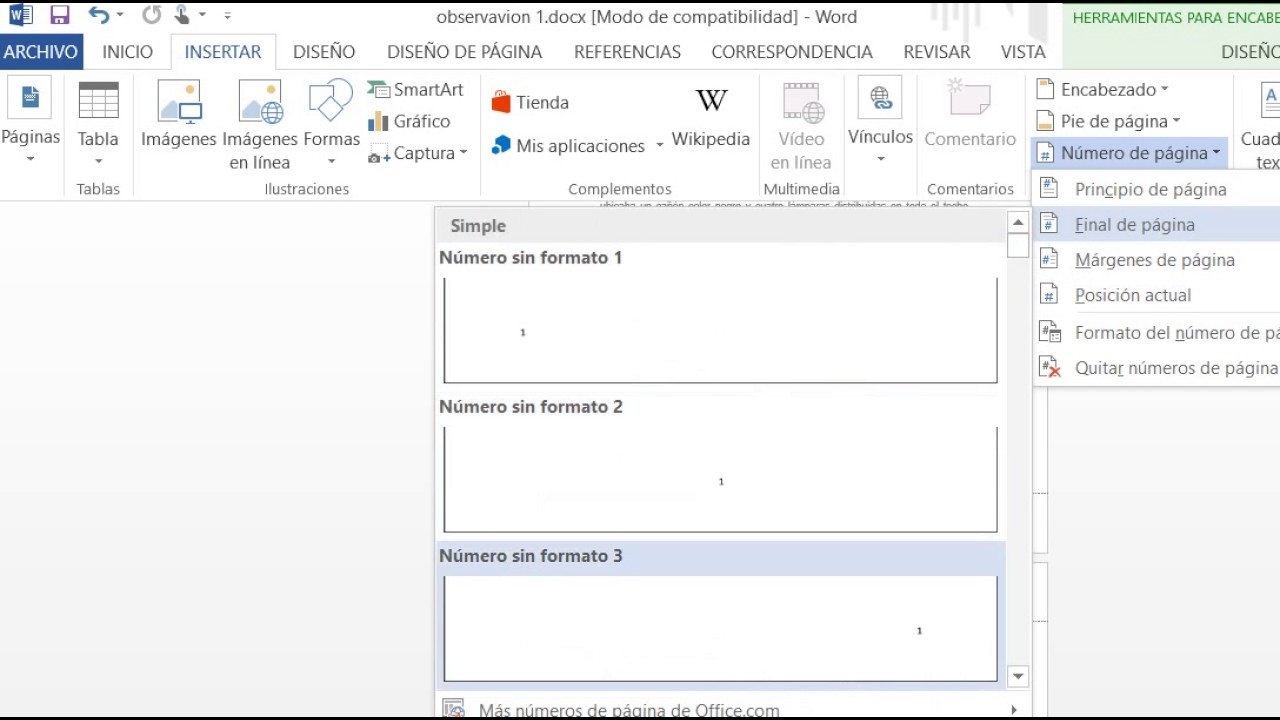The height and width of the screenshot is (720, 1280).
Task: Select Quitar números de página
Action: 1157,368
